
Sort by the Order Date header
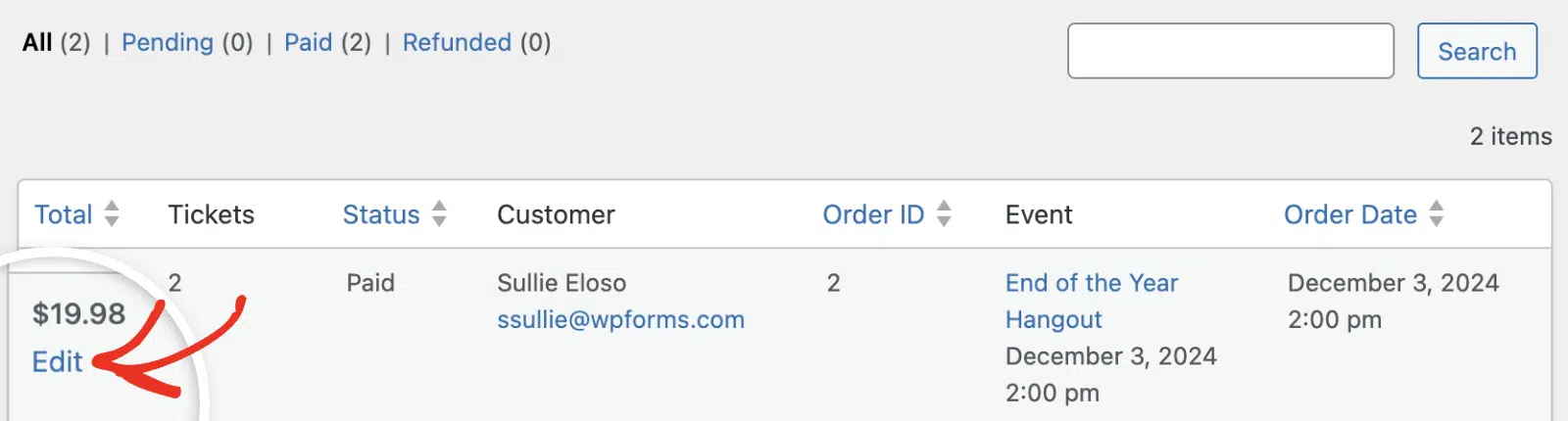click(1350, 214)
